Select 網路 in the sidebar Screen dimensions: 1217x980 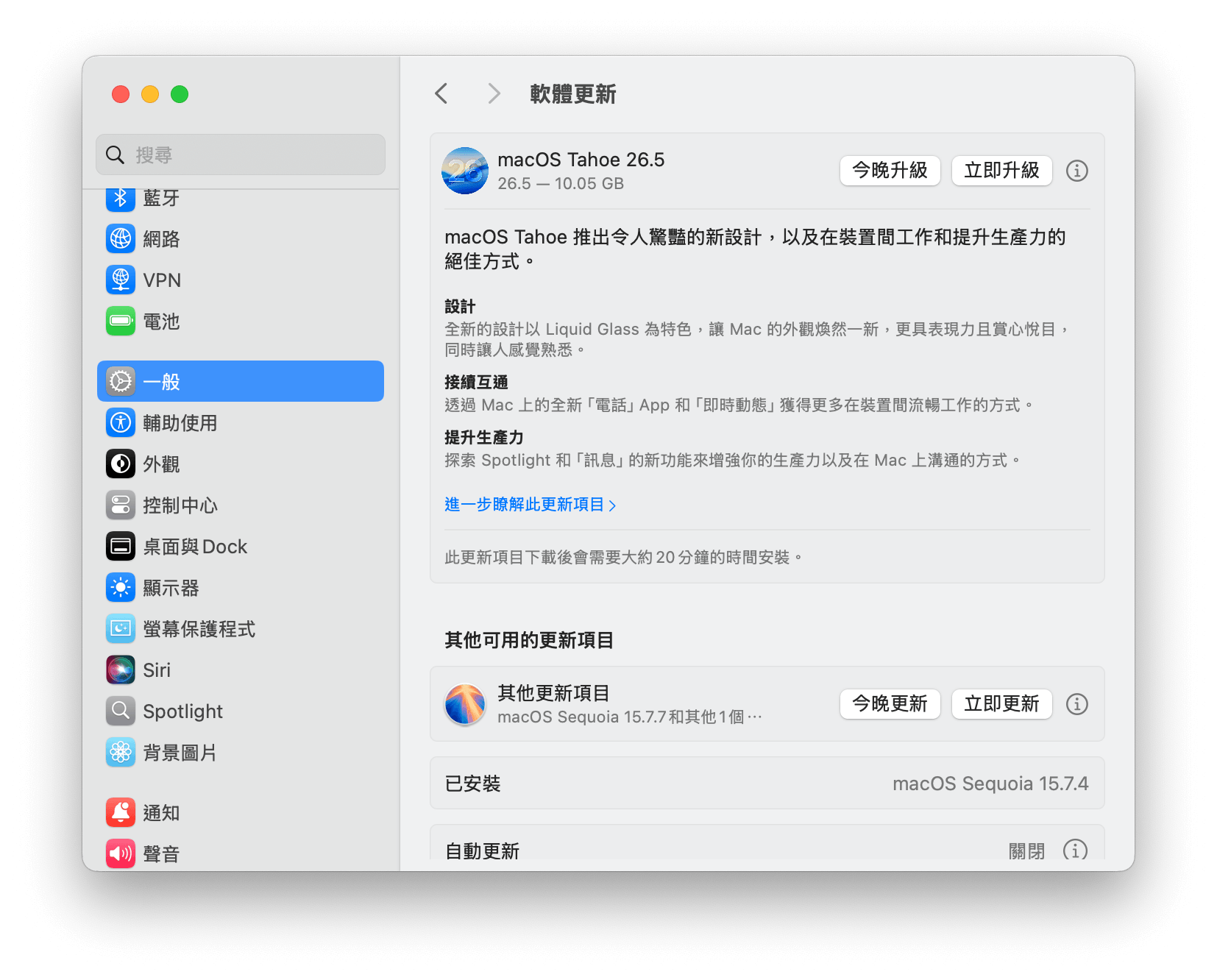(241, 239)
